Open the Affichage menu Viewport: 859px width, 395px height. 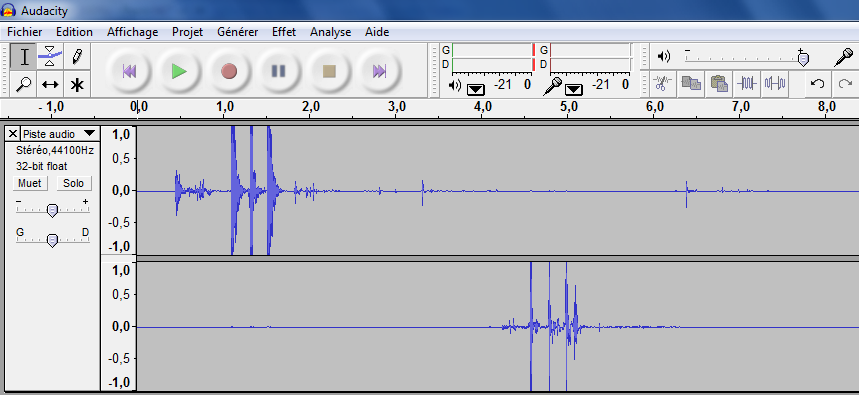[133, 32]
